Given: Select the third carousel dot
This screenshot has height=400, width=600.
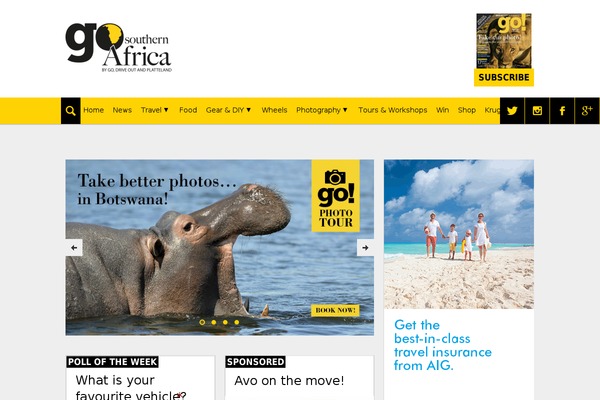Looking at the screenshot, I should pos(225,322).
